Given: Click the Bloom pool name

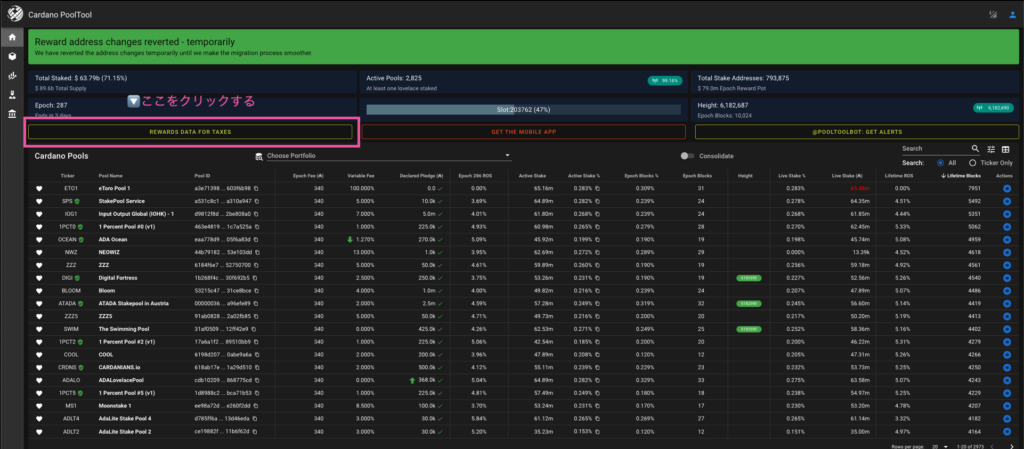Looking at the screenshot, I should click(x=106, y=290).
